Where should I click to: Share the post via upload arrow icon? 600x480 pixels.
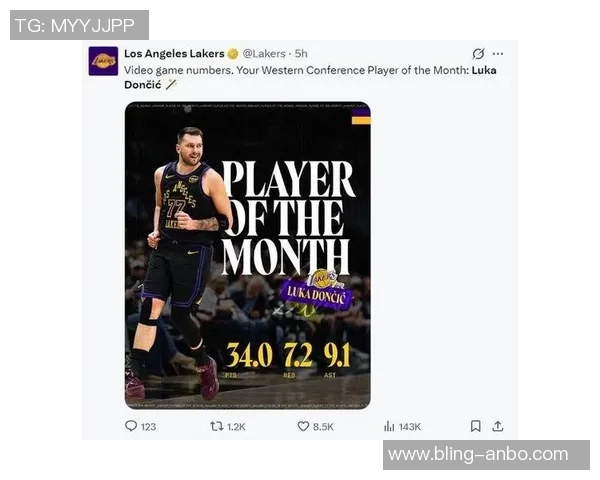[x=497, y=426]
